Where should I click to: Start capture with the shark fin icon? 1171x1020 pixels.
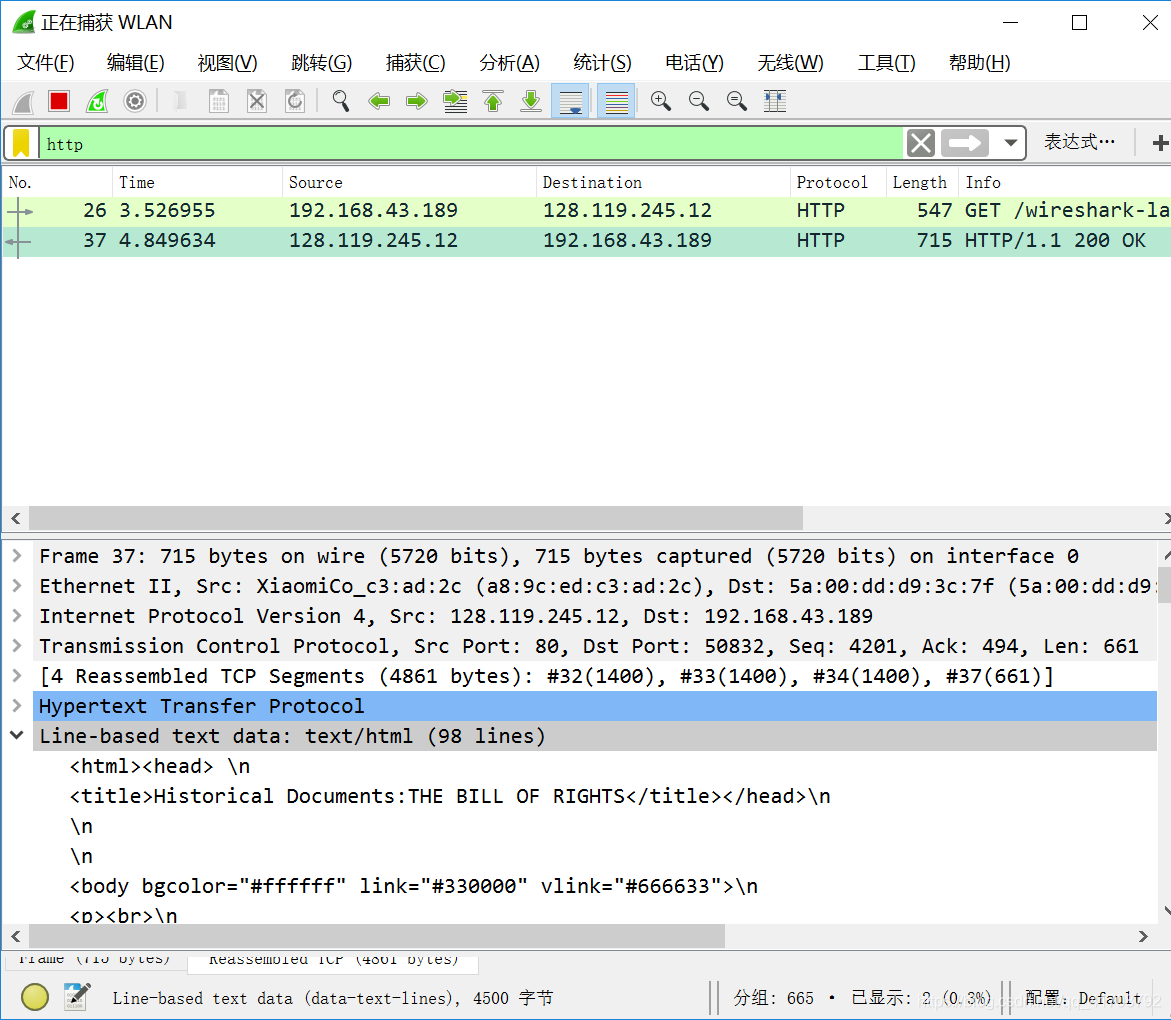click(x=23, y=101)
